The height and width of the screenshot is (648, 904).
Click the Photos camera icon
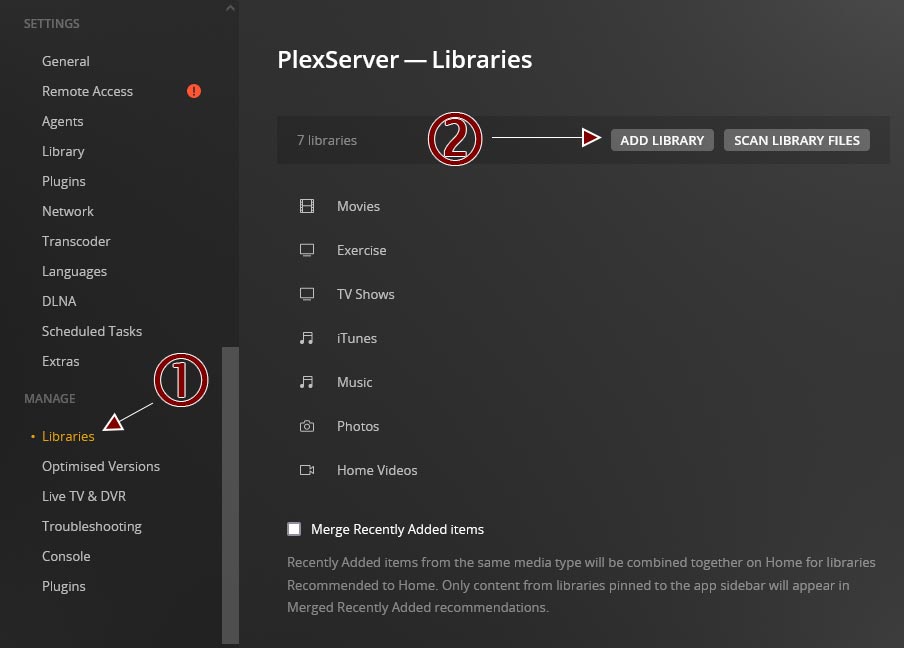tap(307, 426)
